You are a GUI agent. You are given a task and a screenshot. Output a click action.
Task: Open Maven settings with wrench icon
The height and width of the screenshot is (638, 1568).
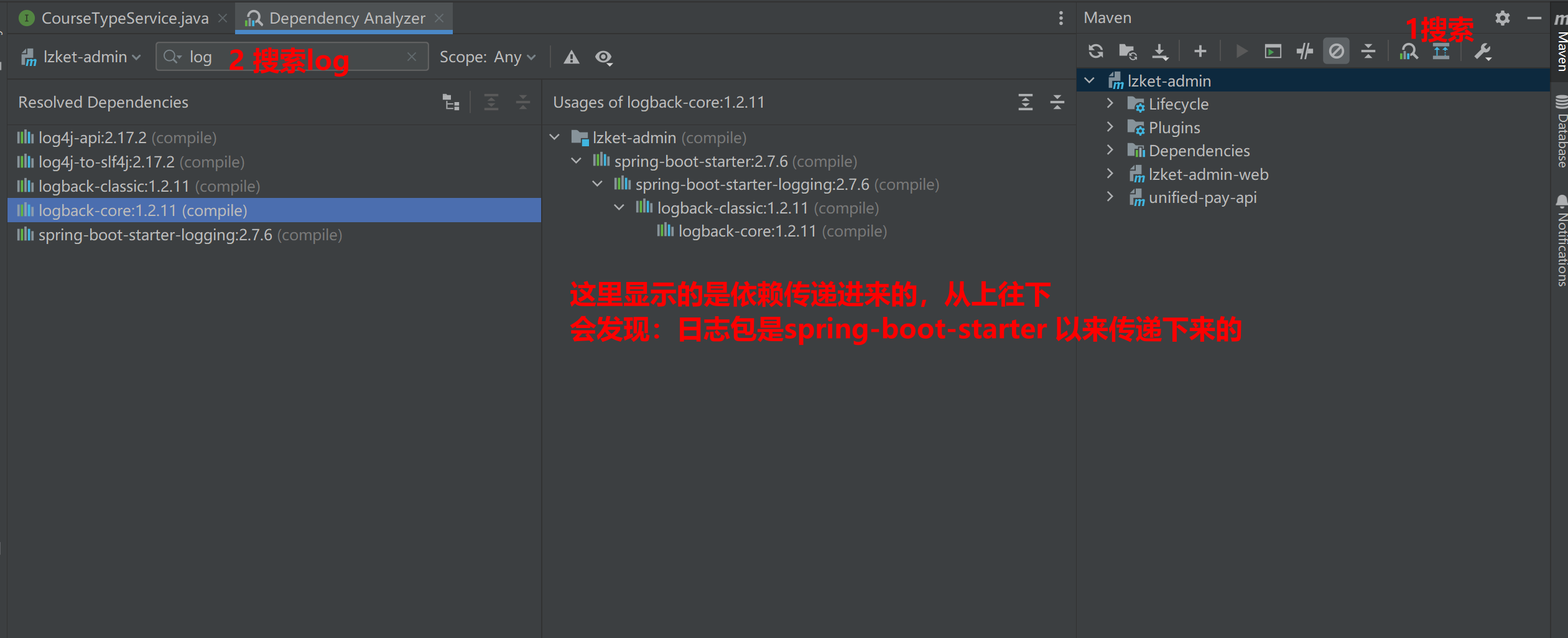tap(1483, 52)
